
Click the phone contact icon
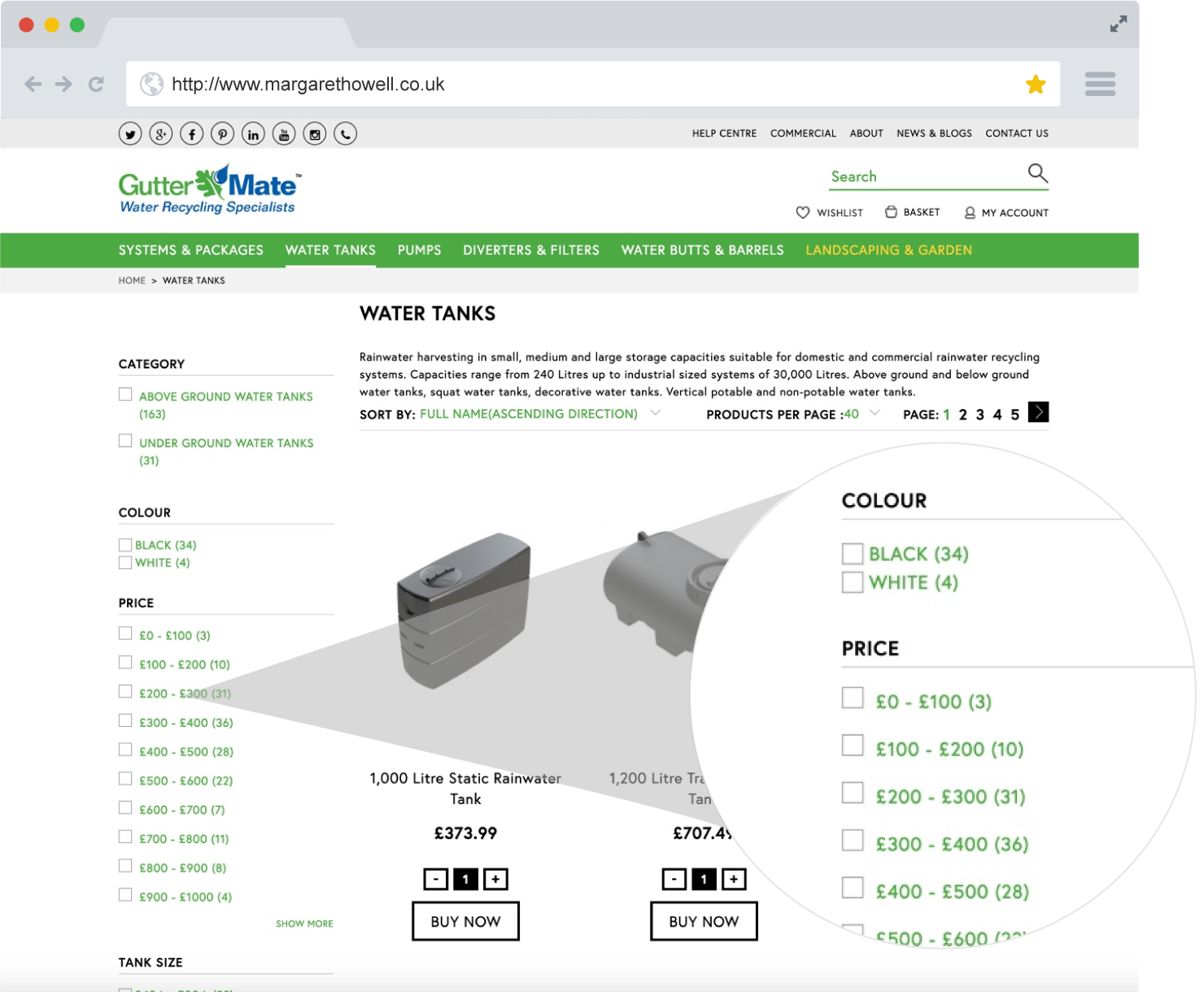pos(346,134)
